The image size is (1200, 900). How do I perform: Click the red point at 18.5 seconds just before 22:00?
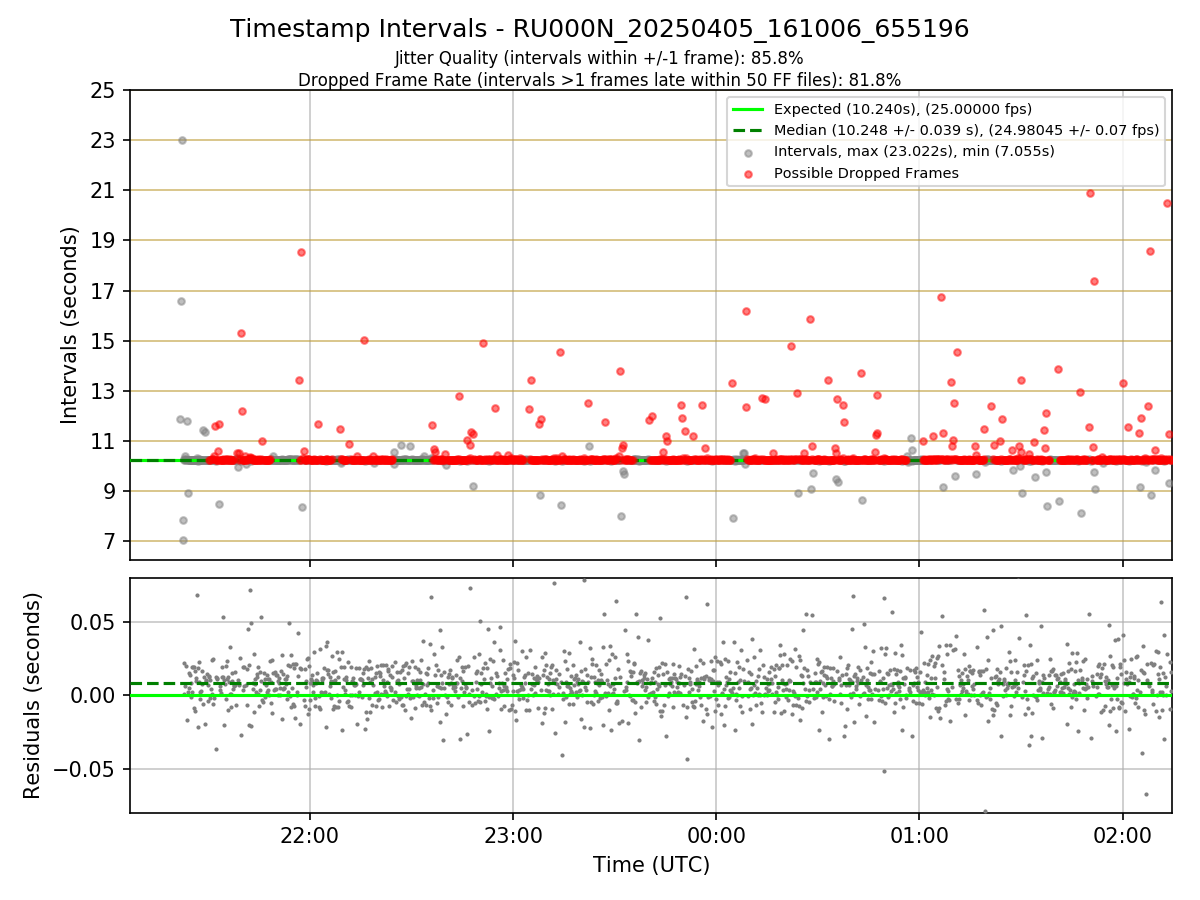point(301,252)
